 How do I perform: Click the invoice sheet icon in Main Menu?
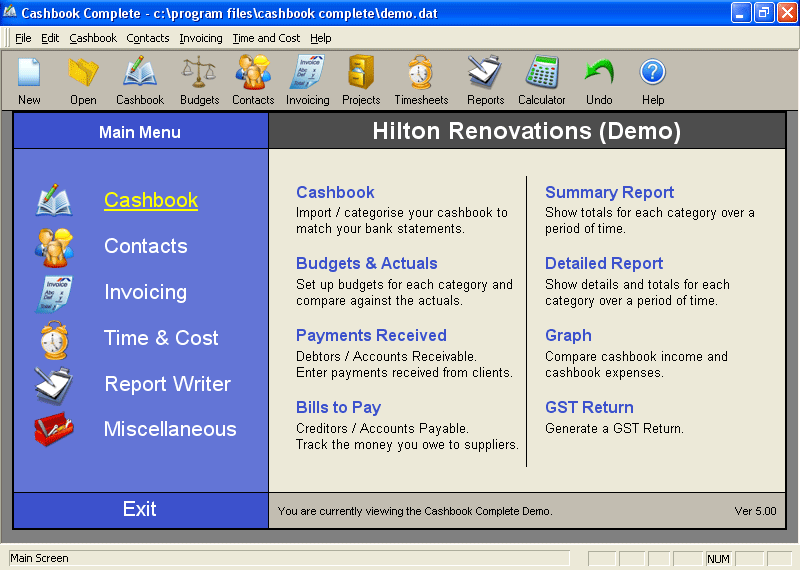54,294
